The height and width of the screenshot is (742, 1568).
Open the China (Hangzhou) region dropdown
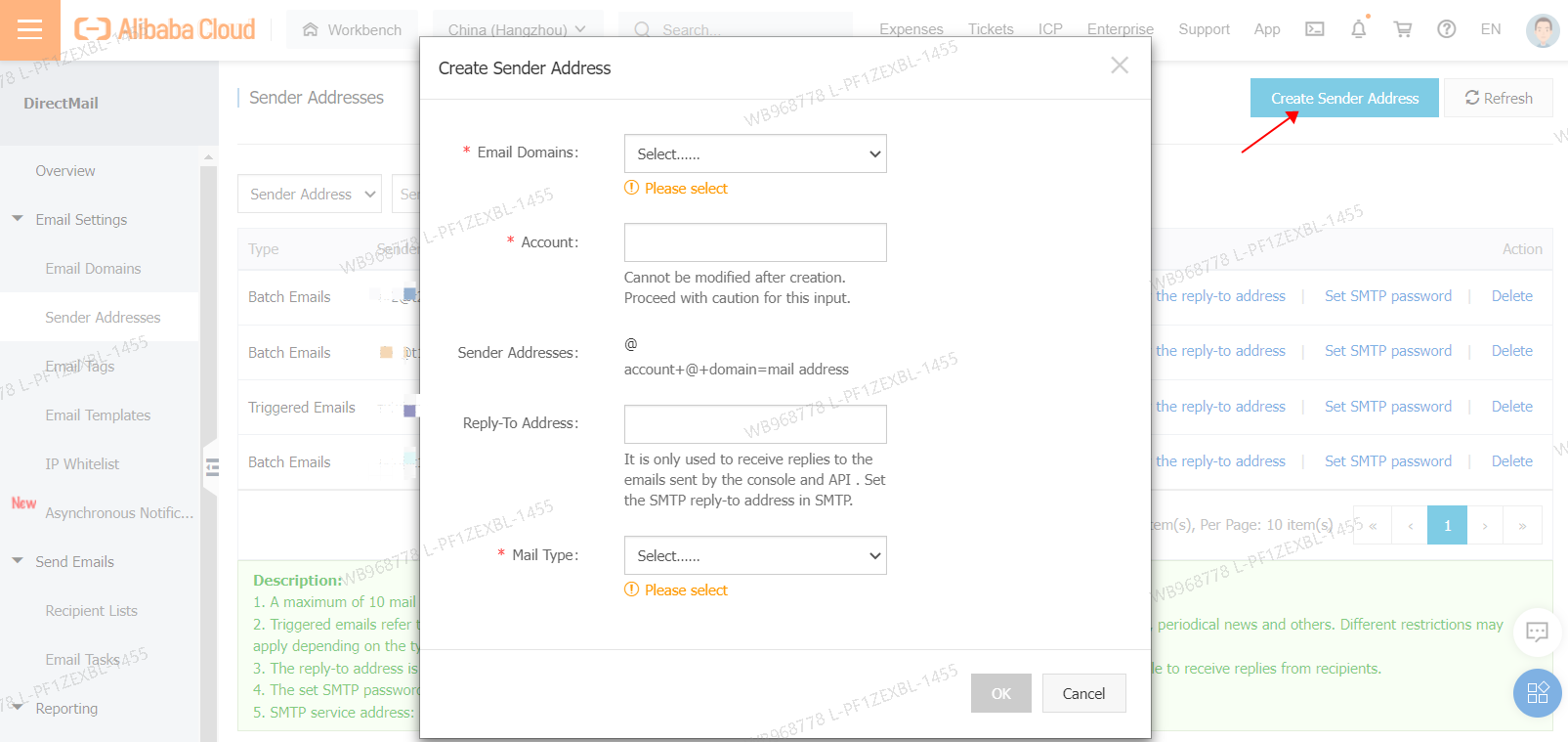517,30
